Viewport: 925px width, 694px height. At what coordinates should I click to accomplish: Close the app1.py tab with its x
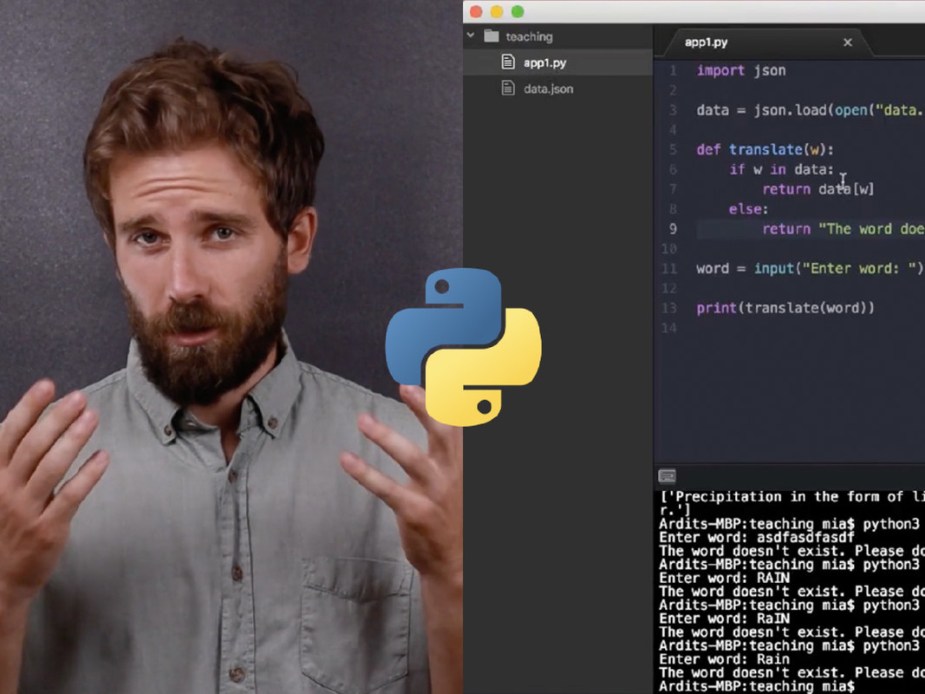(848, 42)
